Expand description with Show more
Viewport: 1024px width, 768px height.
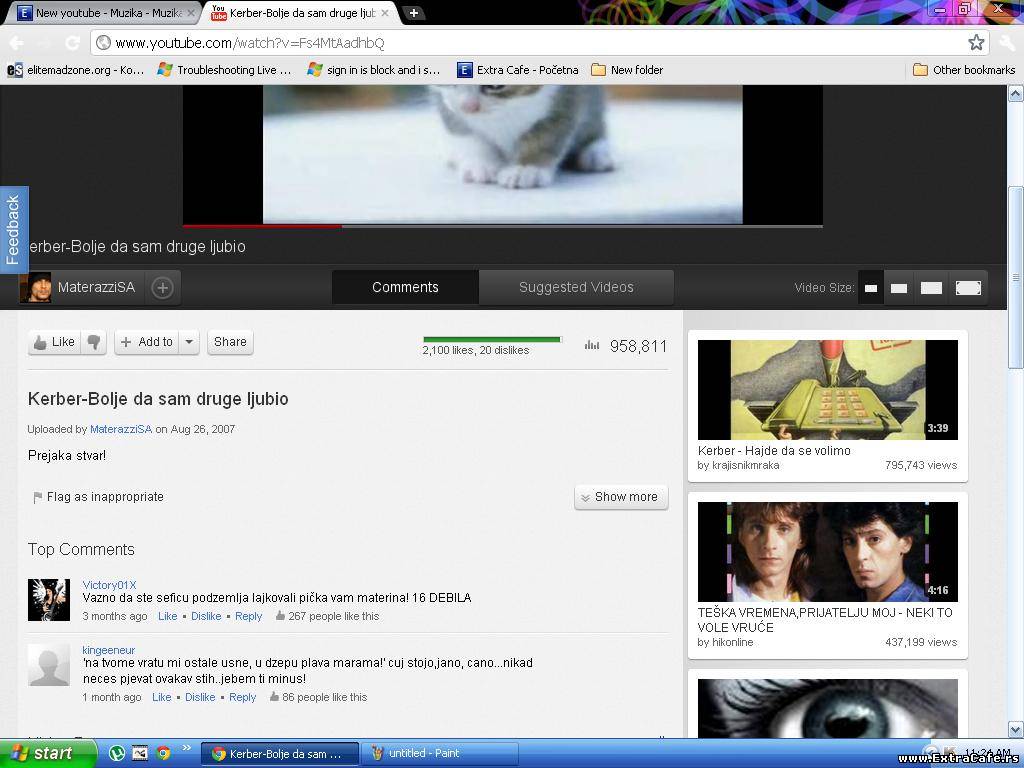[x=621, y=497]
